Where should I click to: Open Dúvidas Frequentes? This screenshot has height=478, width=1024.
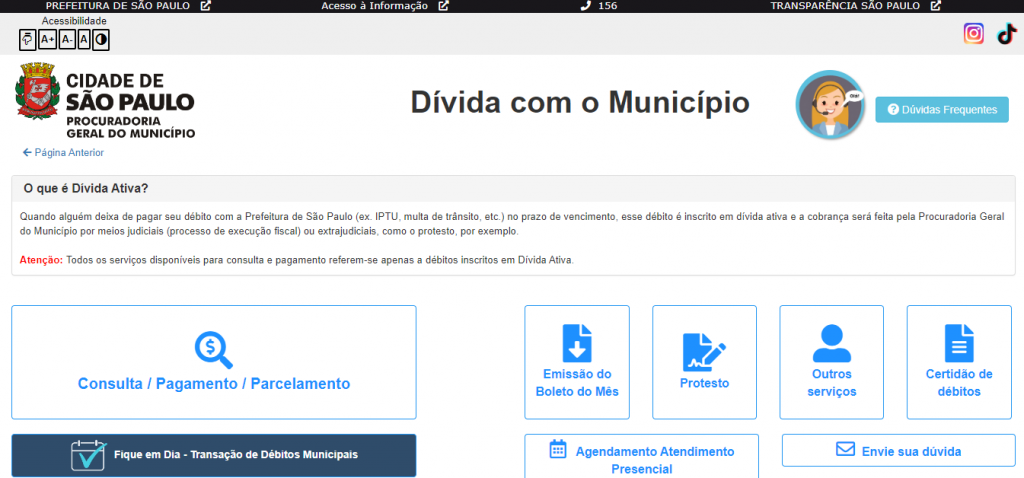pos(942,110)
